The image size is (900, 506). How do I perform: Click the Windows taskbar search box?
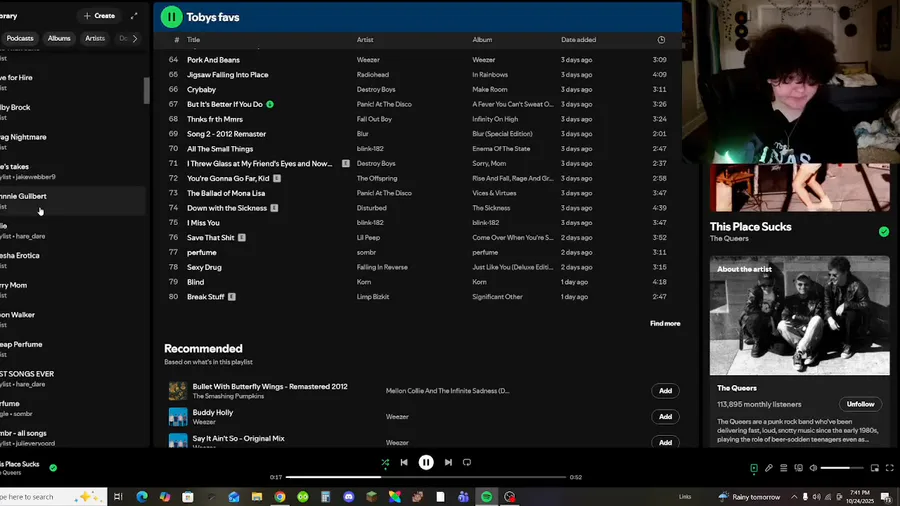(x=53, y=497)
